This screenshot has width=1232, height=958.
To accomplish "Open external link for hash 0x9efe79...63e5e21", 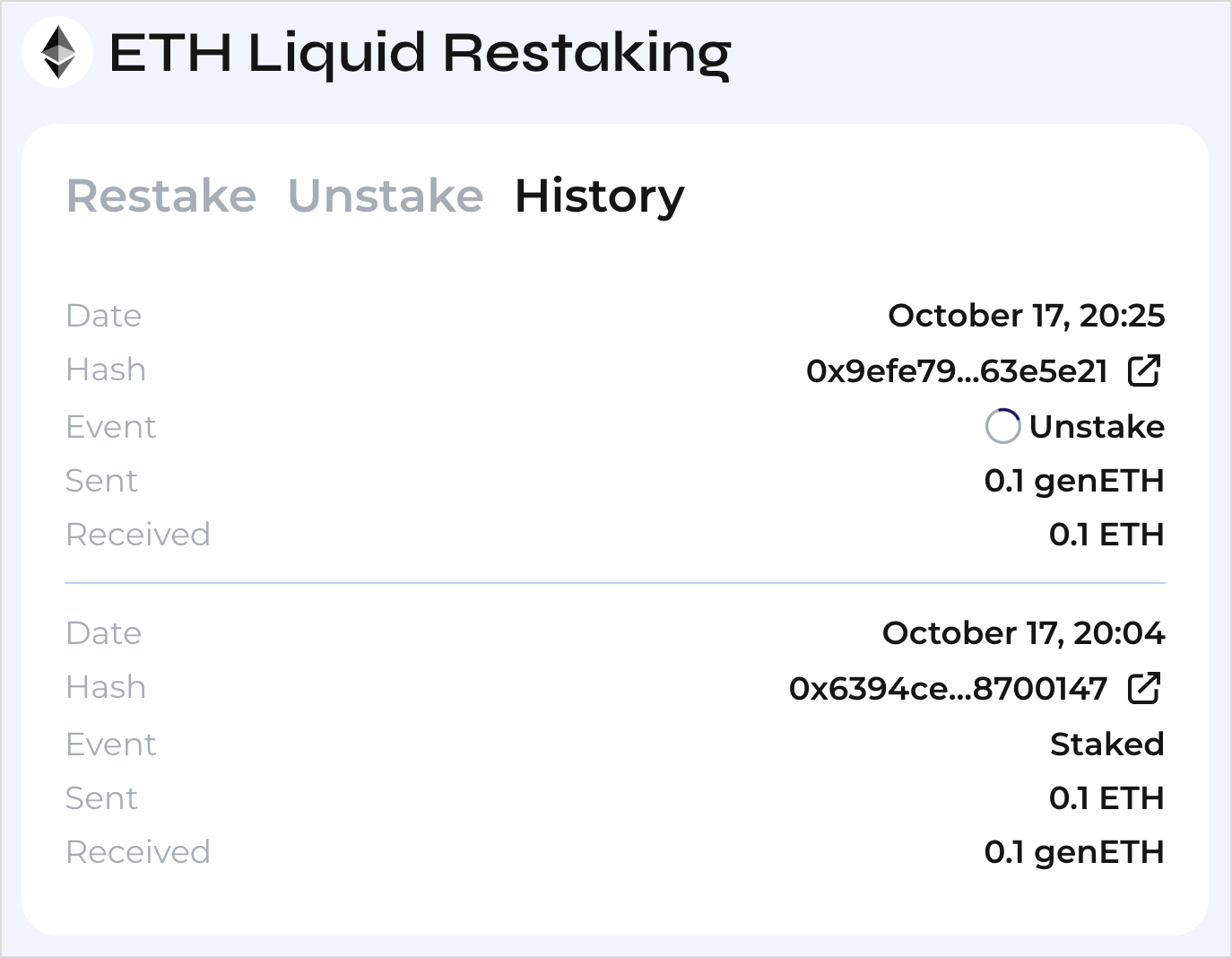I will [x=1144, y=370].
